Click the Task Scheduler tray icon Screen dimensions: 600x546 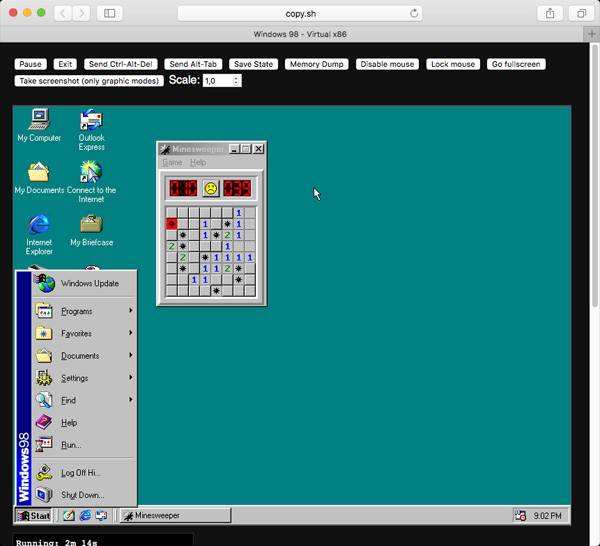click(520, 516)
